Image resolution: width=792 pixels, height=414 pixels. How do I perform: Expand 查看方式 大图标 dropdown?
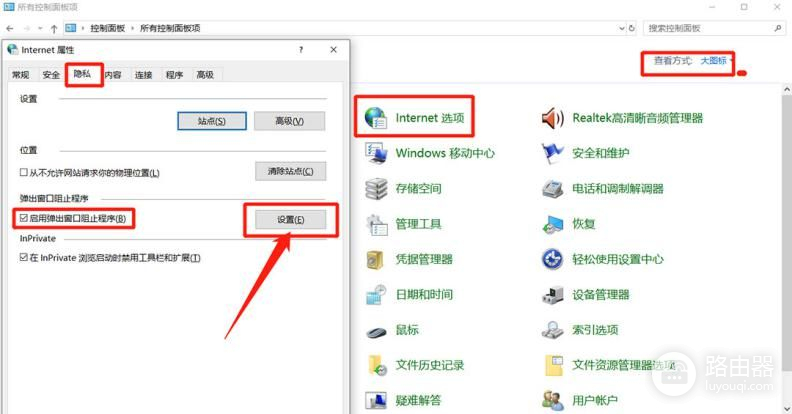[715, 61]
